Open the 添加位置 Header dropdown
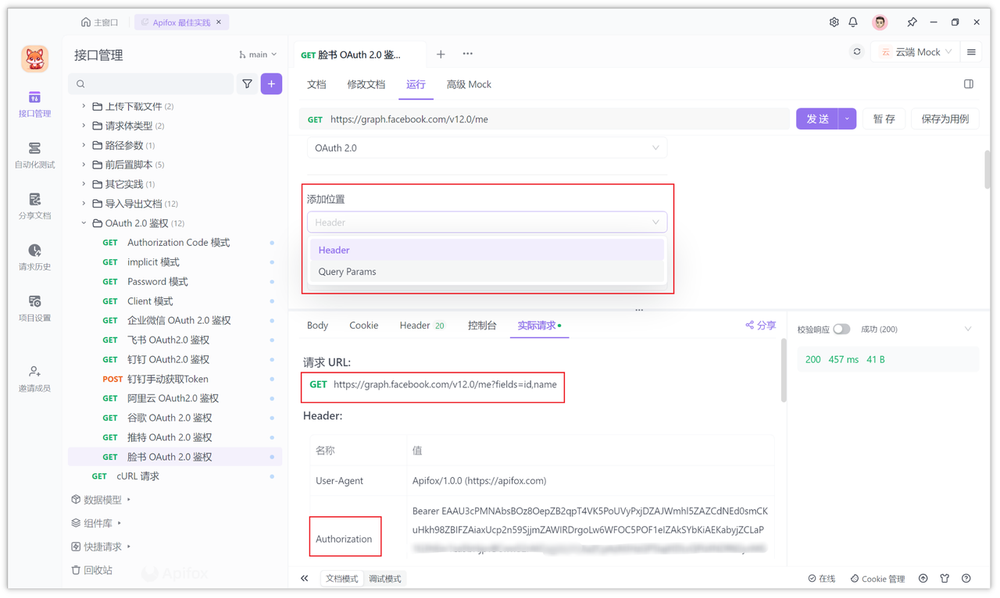 tap(487, 222)
